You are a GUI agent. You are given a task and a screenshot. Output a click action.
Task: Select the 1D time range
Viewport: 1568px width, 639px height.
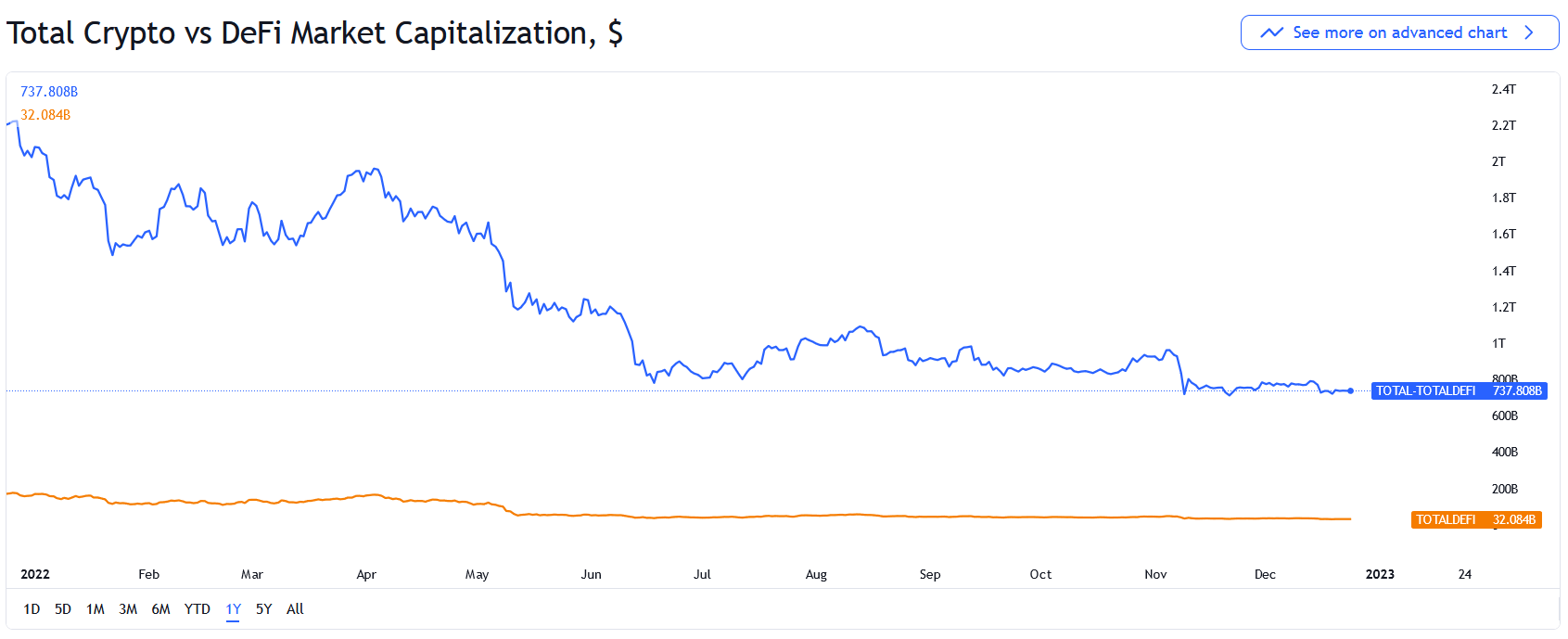[32, 609]
